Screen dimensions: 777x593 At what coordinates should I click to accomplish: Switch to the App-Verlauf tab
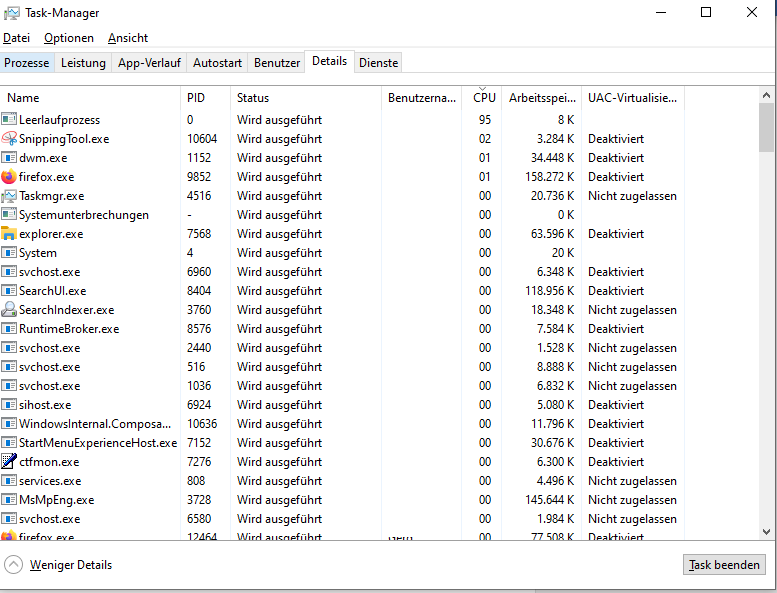pos(149,63)
